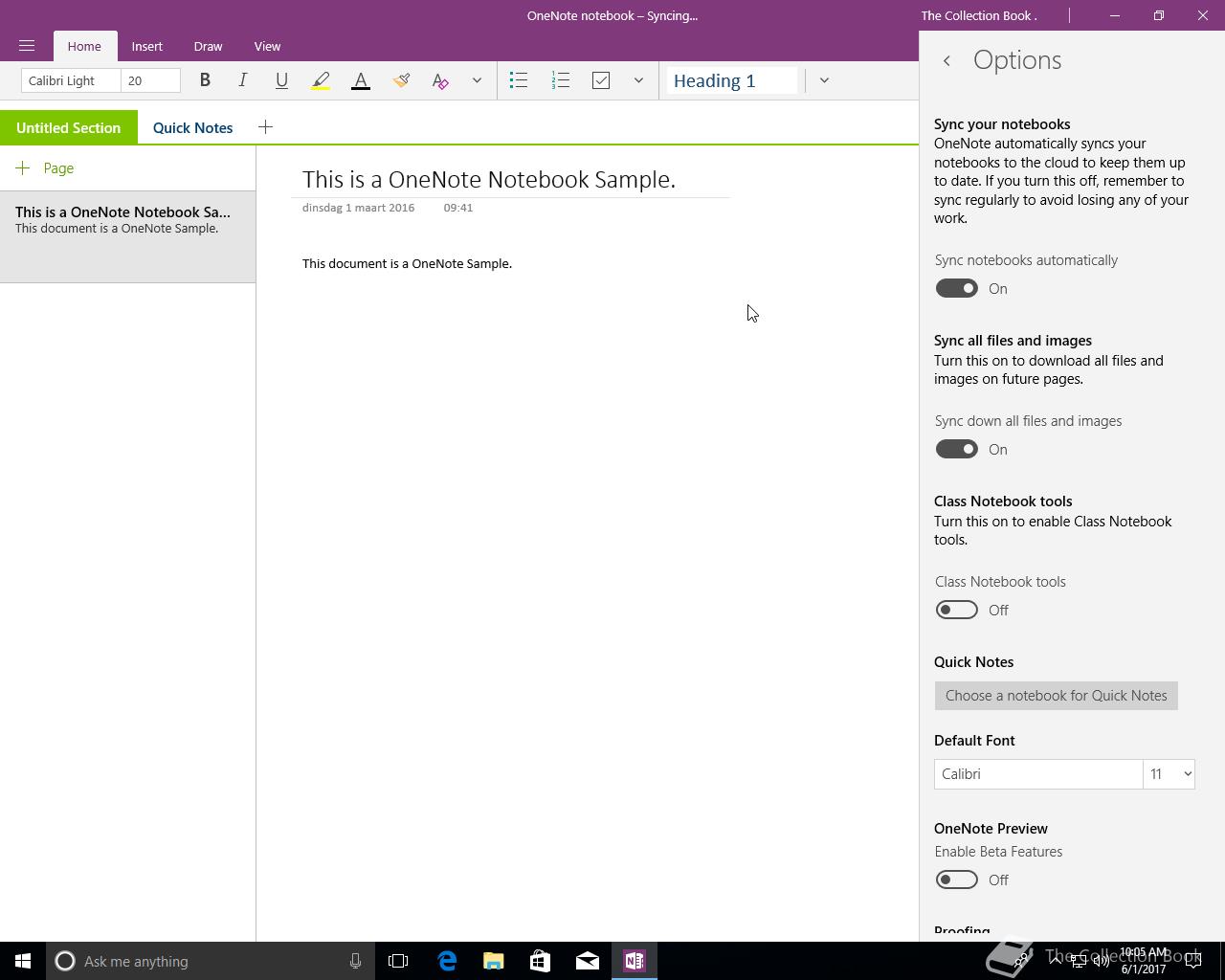Screen dimensions: 1225x980
Task: Apply yellow text highlight
Action: pyautogui.click(x=321, y=80)
